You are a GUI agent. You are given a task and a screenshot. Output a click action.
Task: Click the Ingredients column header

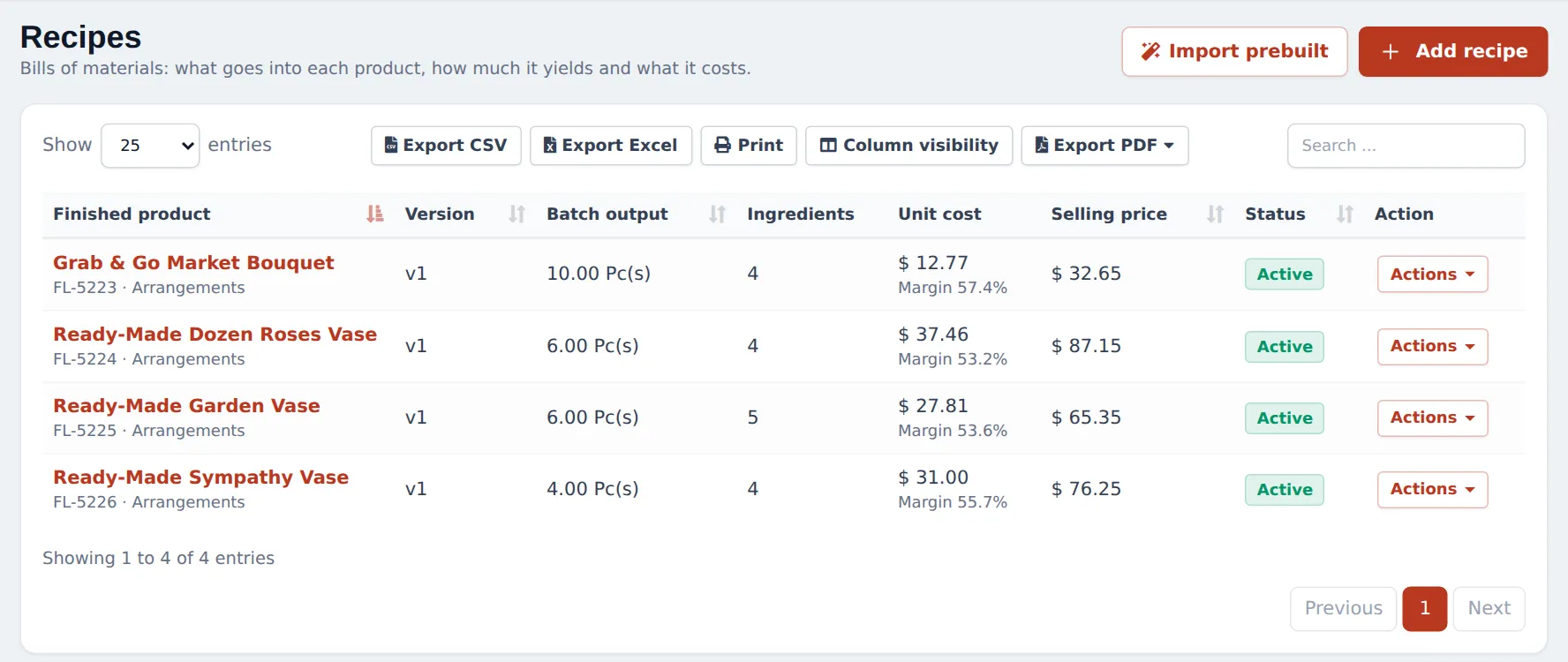click(800, 214)
